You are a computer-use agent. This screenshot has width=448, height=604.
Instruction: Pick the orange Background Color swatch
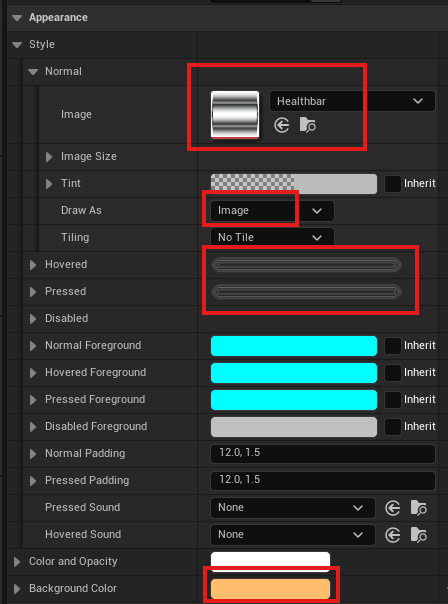270,589
